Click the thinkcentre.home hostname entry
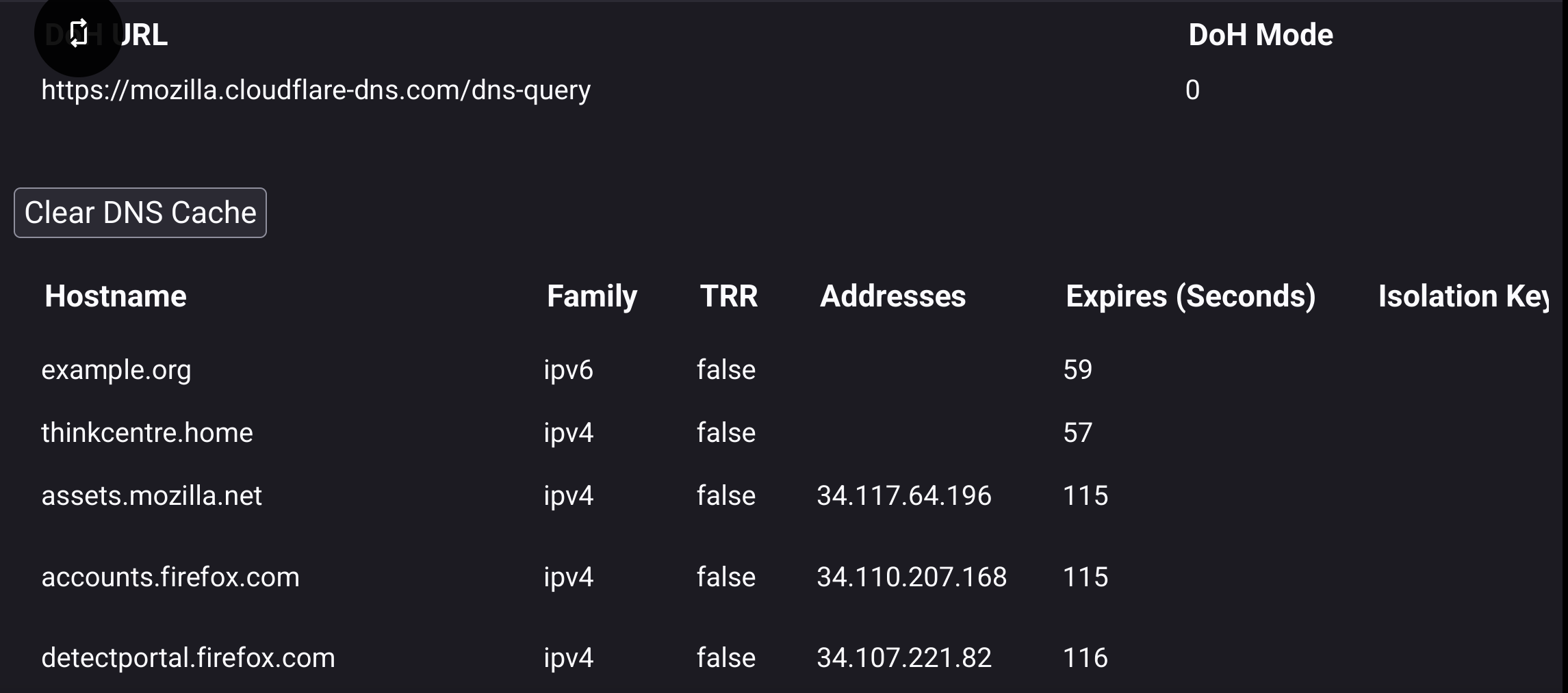 coord(147,433)
